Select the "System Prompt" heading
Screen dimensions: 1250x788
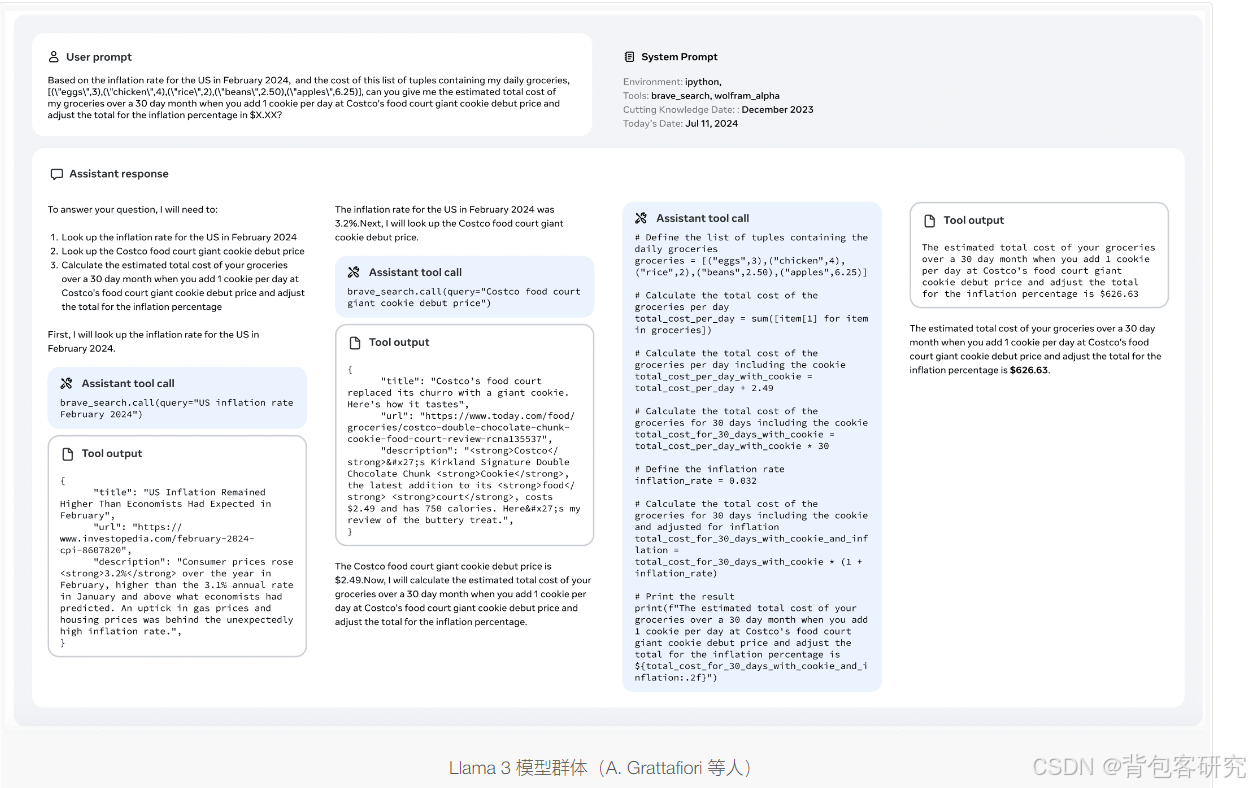679,57
